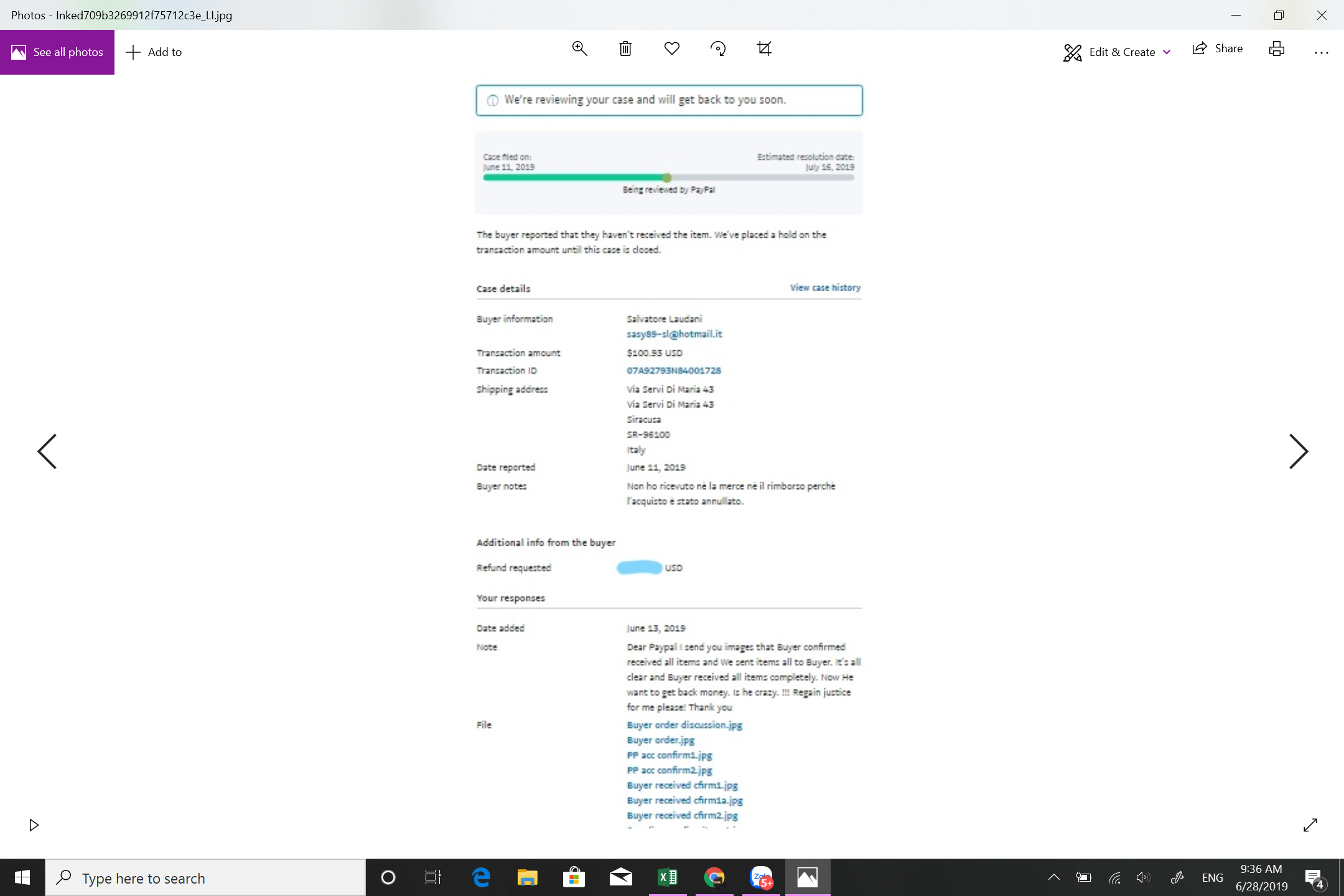Click the Share button
1344x896 pixels.
[1218, 49]
